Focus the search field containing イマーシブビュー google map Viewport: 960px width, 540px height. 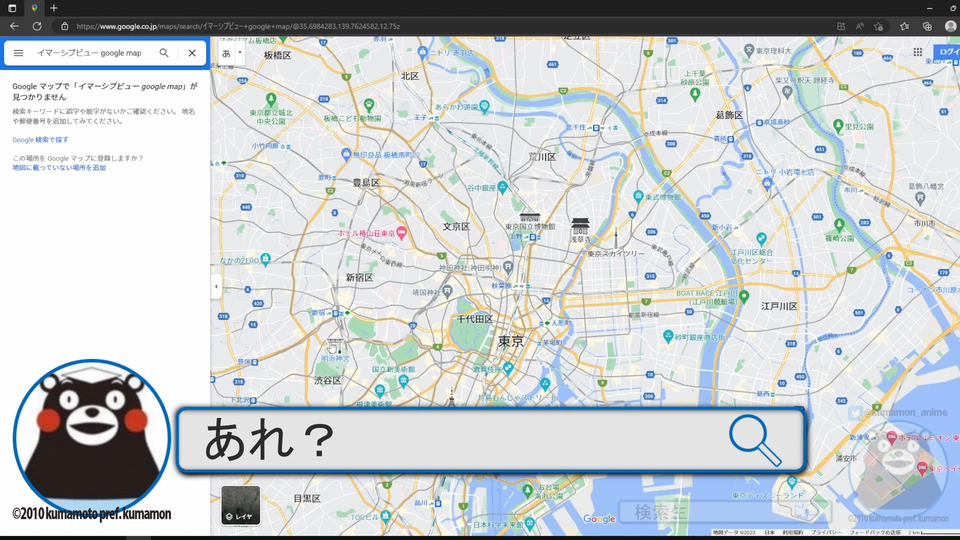coord(89,53)
